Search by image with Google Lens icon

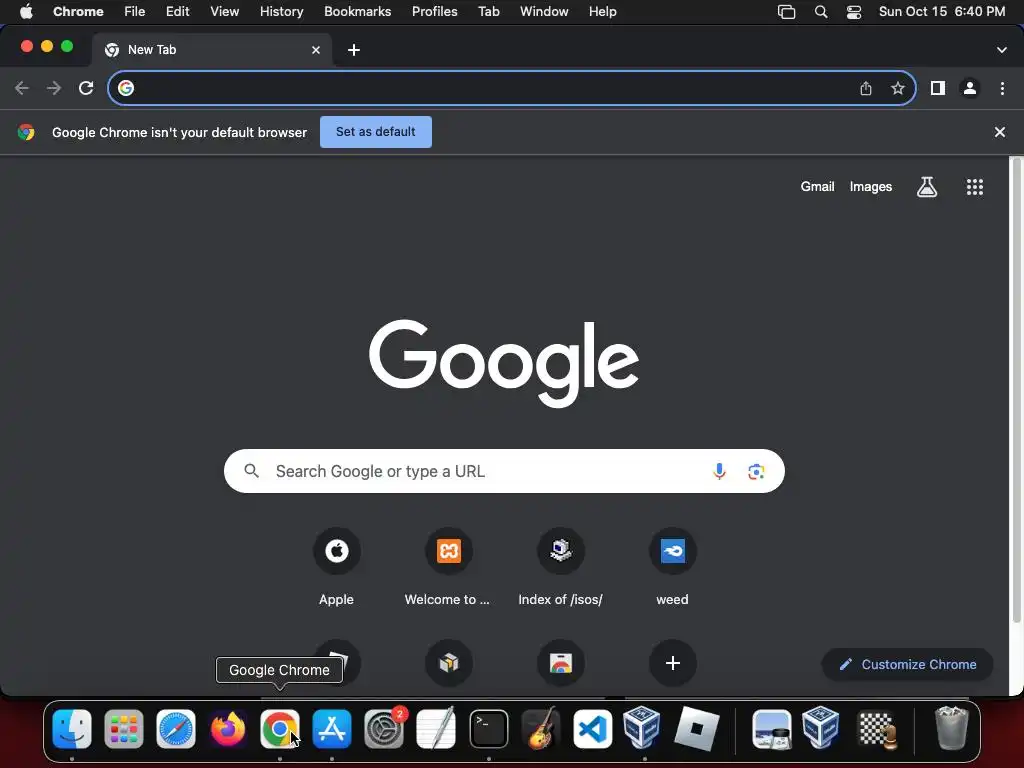coord(756,471)
